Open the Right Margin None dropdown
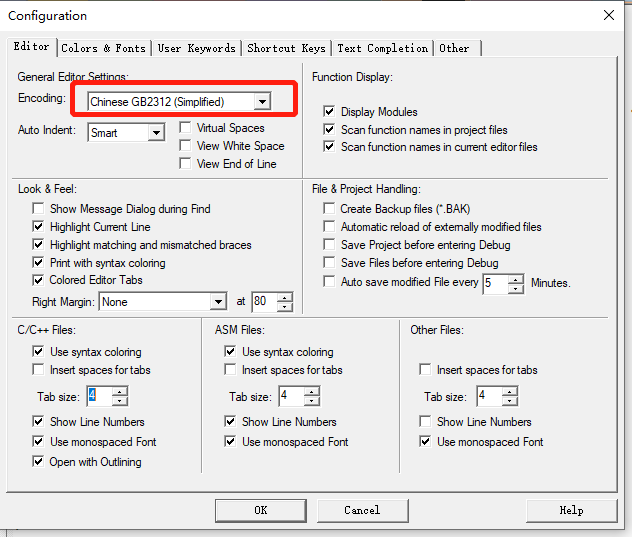Screen dimensions: 632x537 218,302
